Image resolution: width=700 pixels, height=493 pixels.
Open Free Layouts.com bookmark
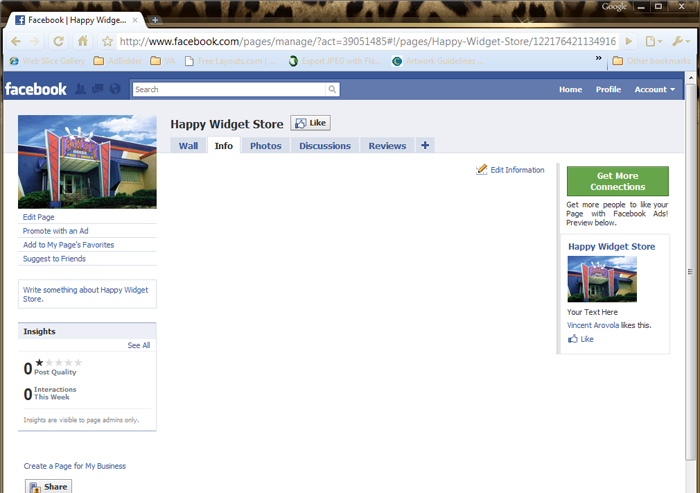(x=230, y=61)
